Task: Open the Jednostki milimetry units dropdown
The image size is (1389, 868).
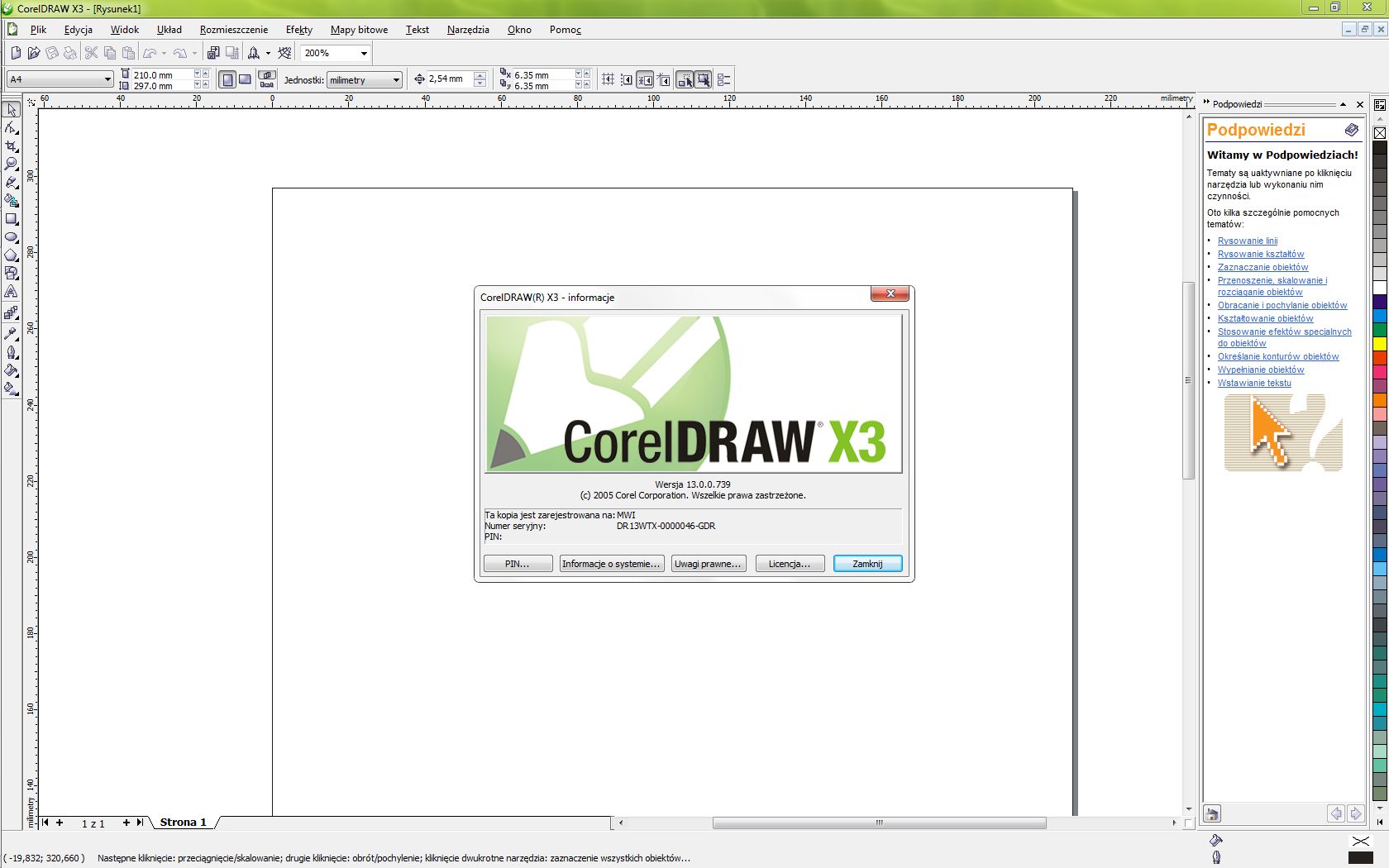Action: point(396,80)
